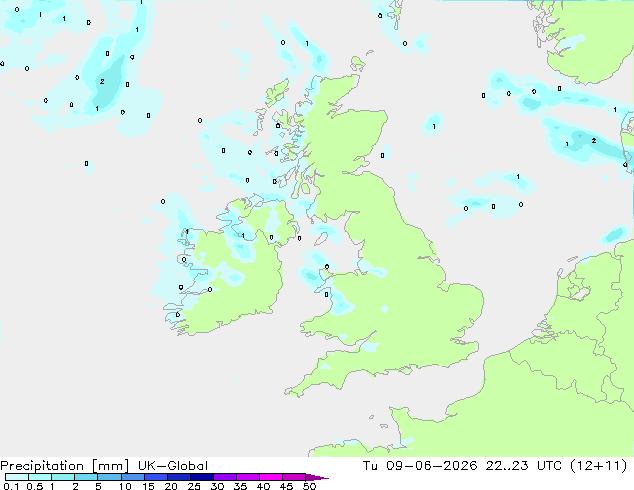Select the 10–15 mm blue legend swatch
Viewport: 634px width, 490px height.
click(x=133, y=477)
